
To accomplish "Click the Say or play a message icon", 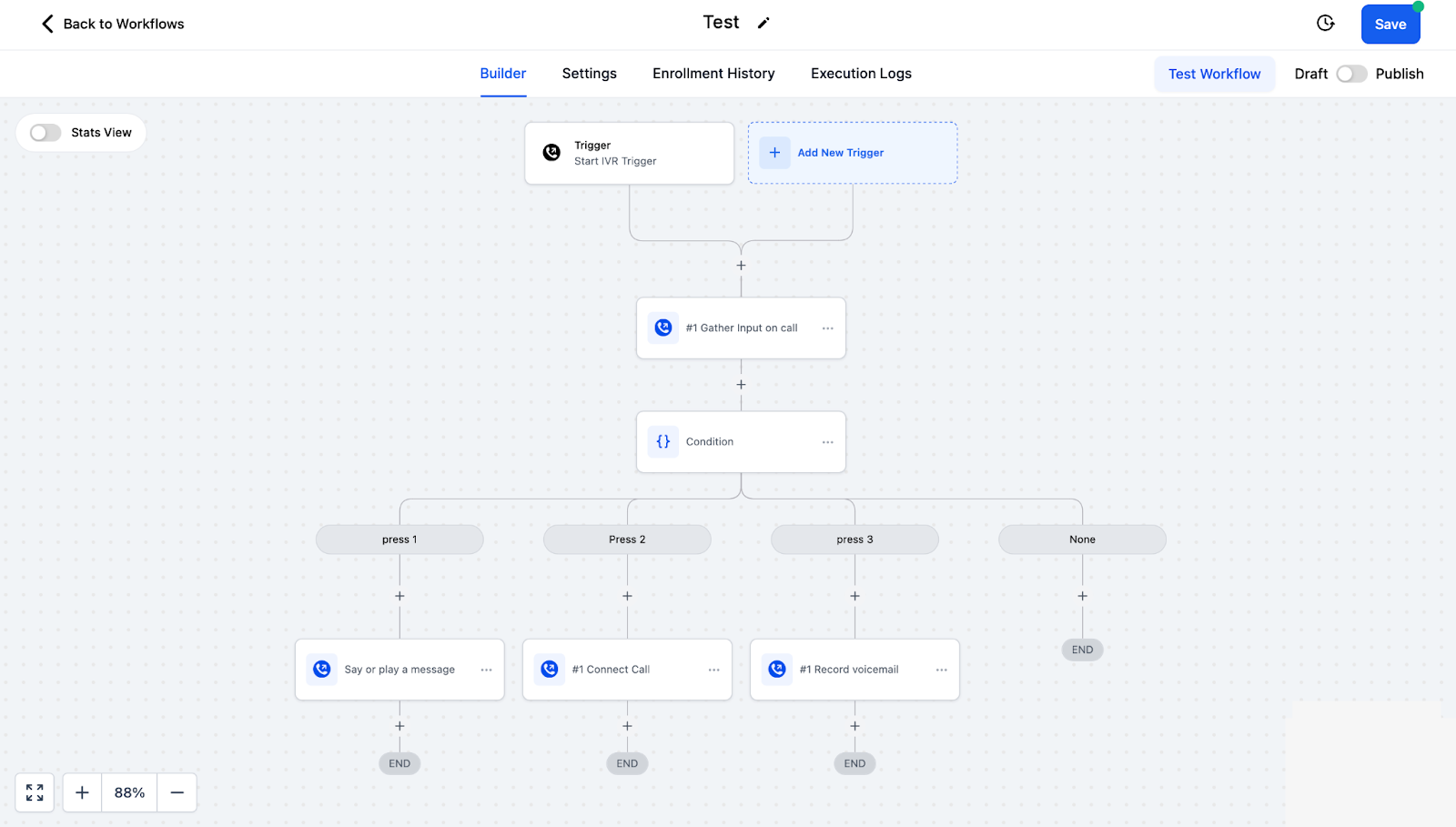I will point(322,669).
